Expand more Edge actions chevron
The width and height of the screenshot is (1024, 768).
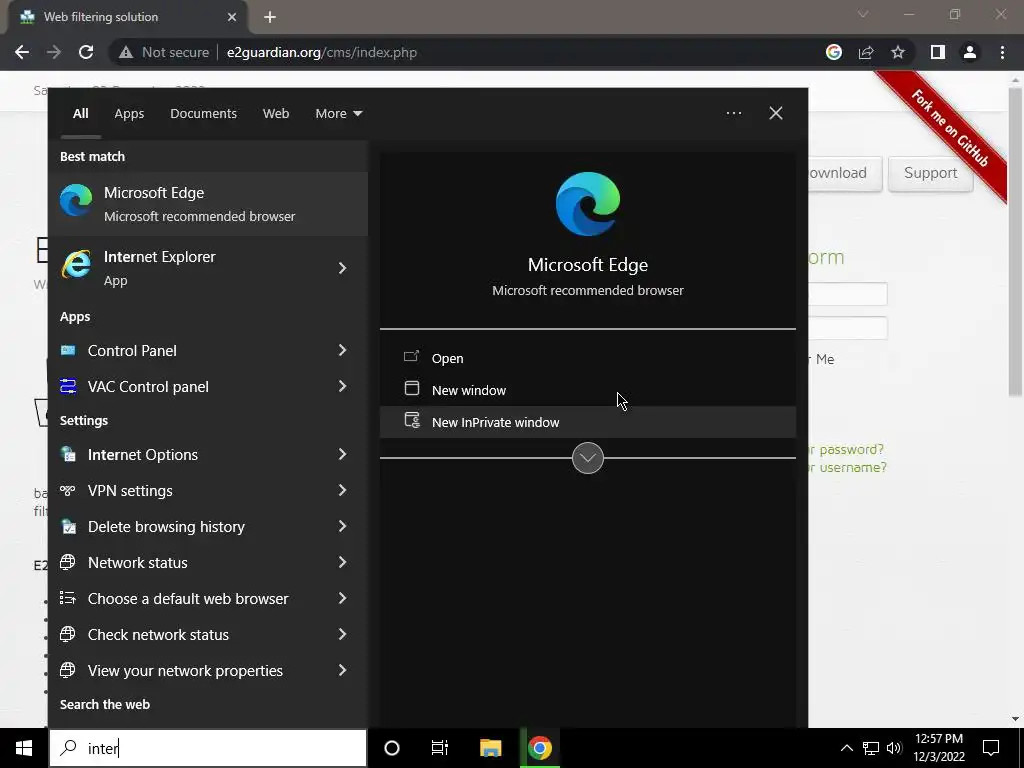[x=588, y=458]
